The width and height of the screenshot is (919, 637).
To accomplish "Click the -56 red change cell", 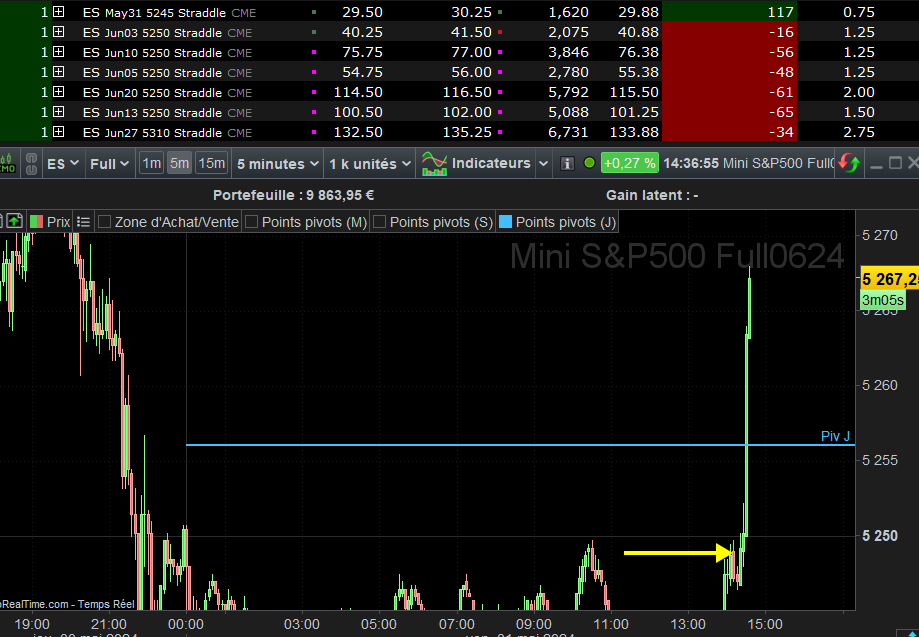I will (x=729, y=52).
